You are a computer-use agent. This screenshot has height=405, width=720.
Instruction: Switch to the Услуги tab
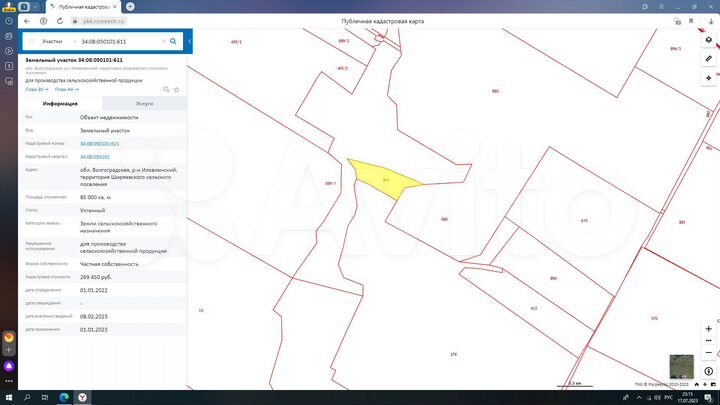144,103
